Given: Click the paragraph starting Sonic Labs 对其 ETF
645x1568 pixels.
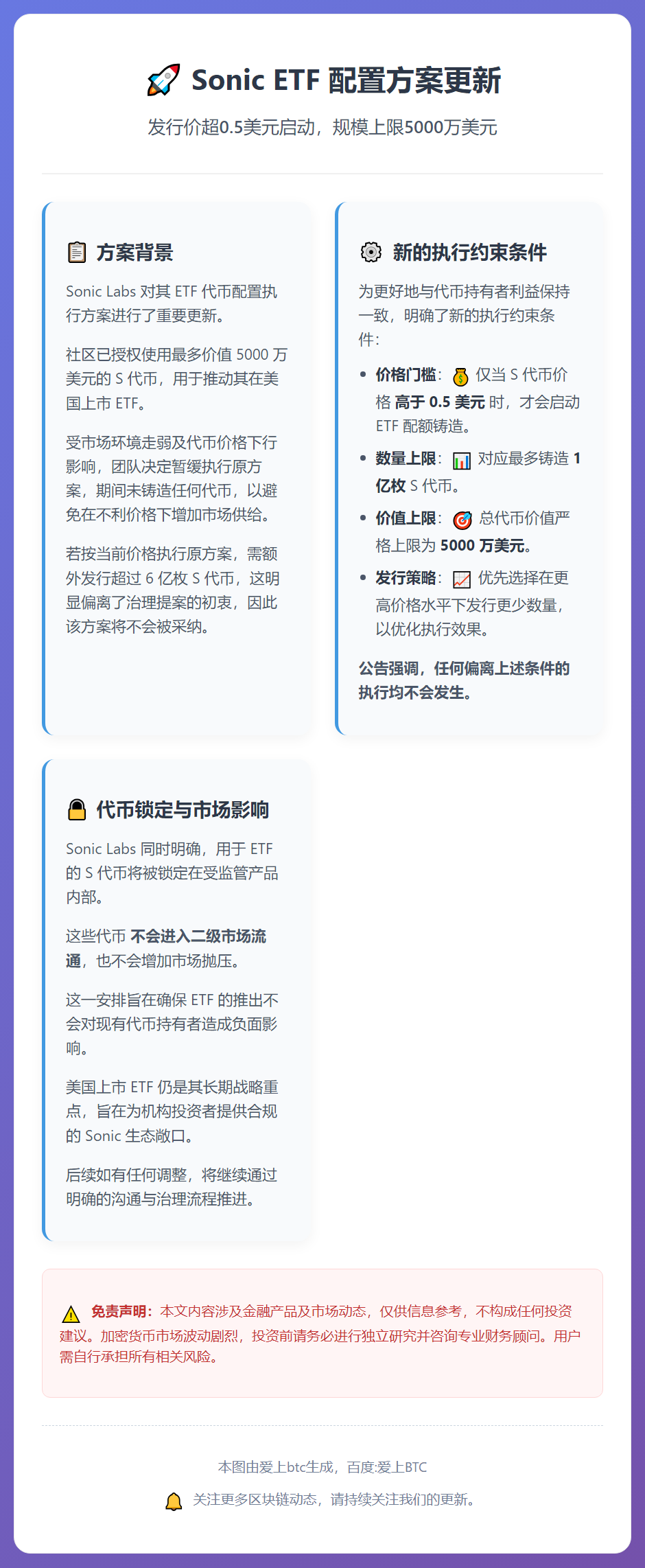Looking at the screenshot, I should click(172, 303).
